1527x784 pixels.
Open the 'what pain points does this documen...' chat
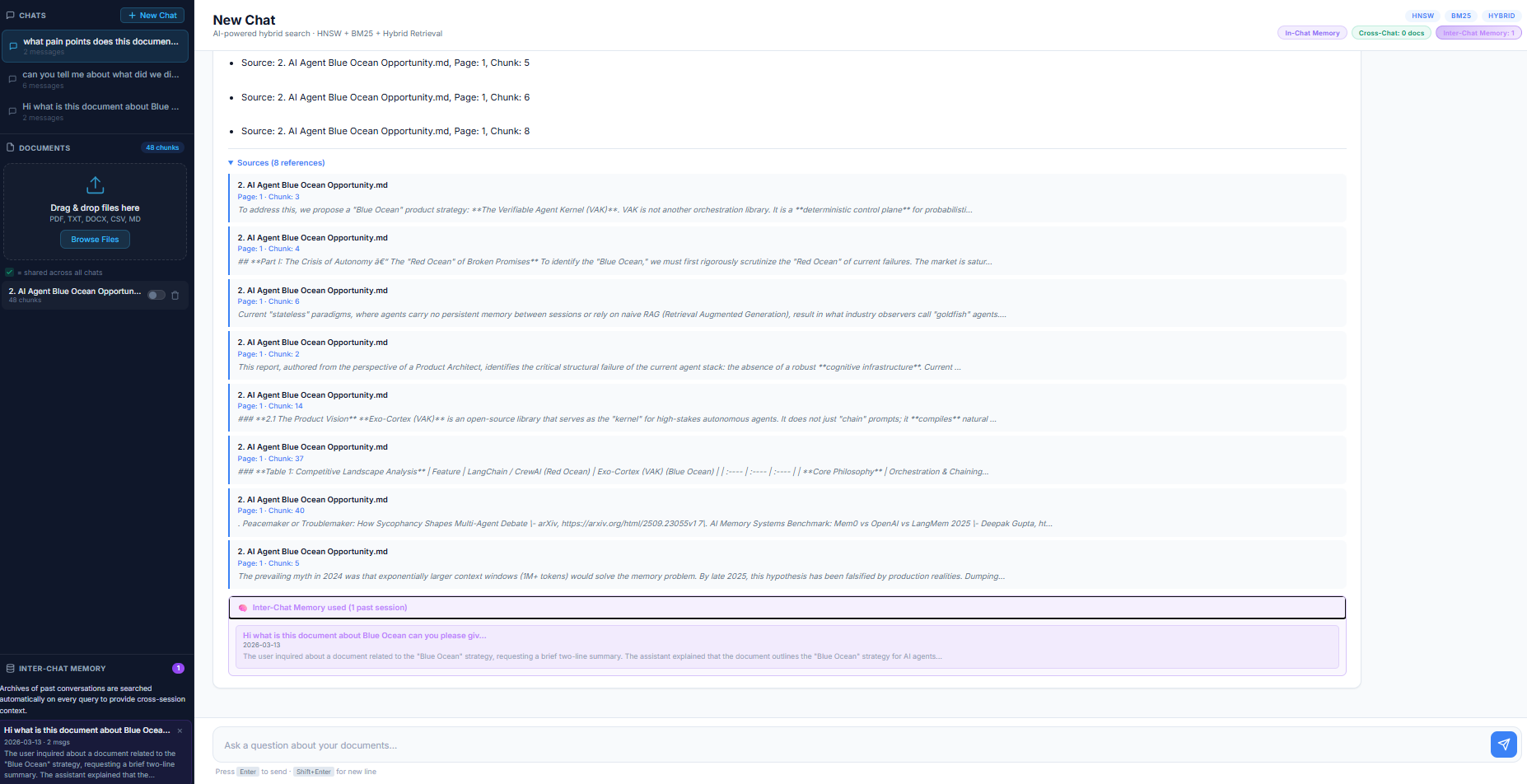click(x=96, y=46)
